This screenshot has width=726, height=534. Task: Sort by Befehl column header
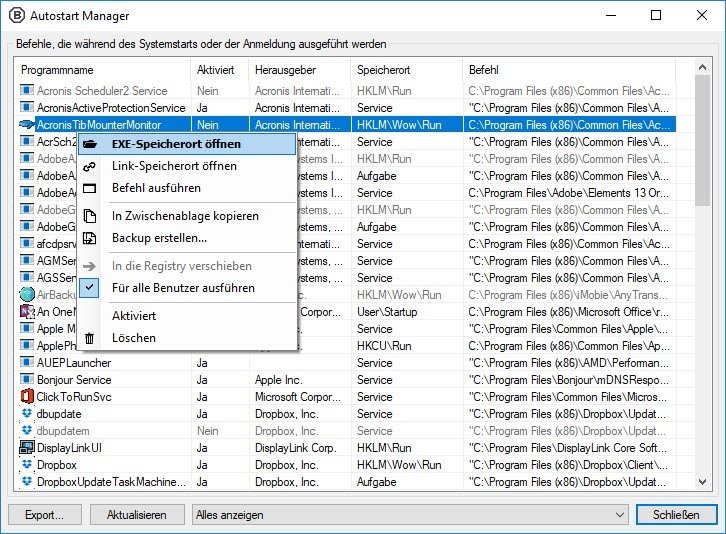pos(569,70)
